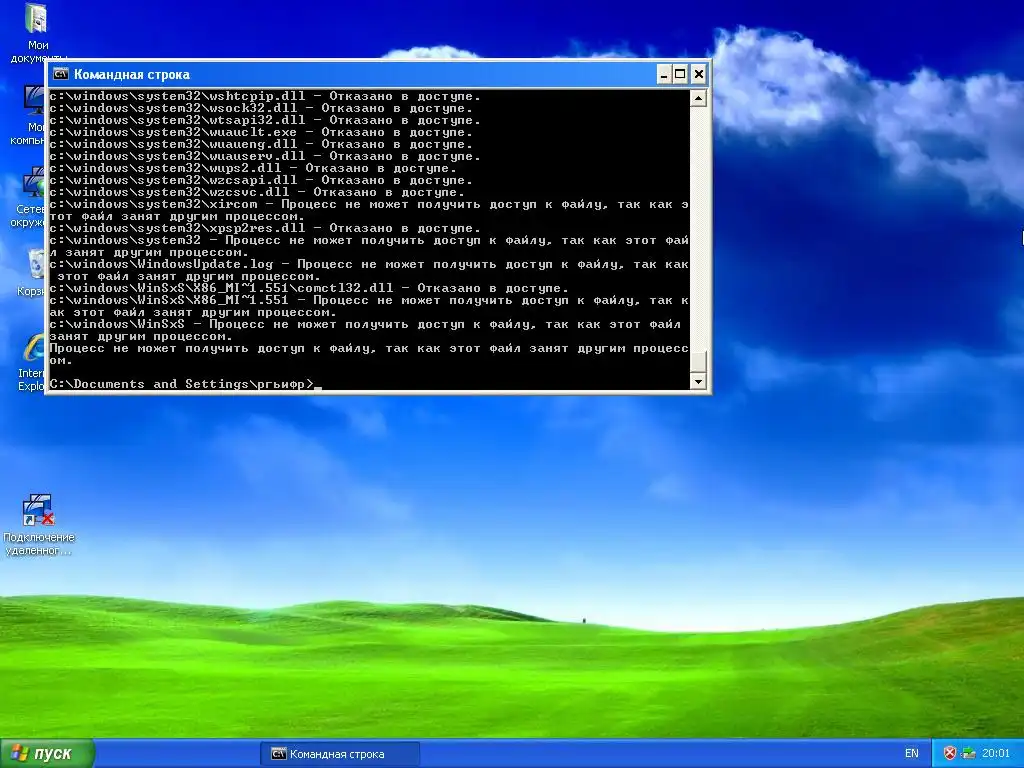Click the WindowsUpdate.log output line
Screen dimensions: 1024x768
pos(369,270)
